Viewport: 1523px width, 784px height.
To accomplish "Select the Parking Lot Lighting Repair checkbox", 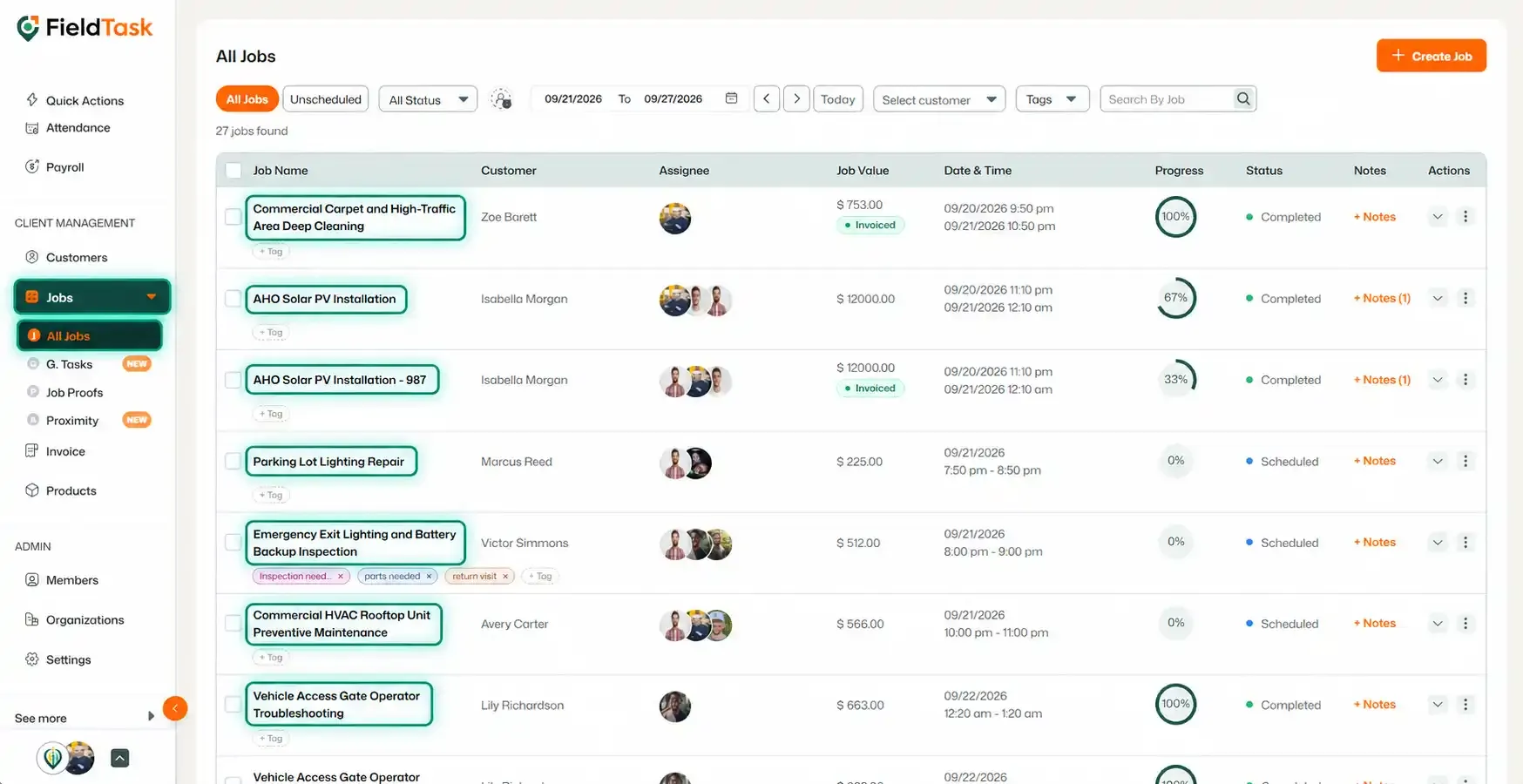I will (234, 461).
